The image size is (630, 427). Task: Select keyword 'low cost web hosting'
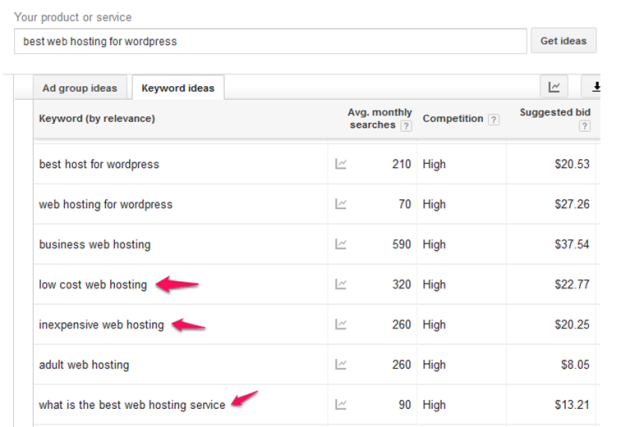[x=93, y=284]
